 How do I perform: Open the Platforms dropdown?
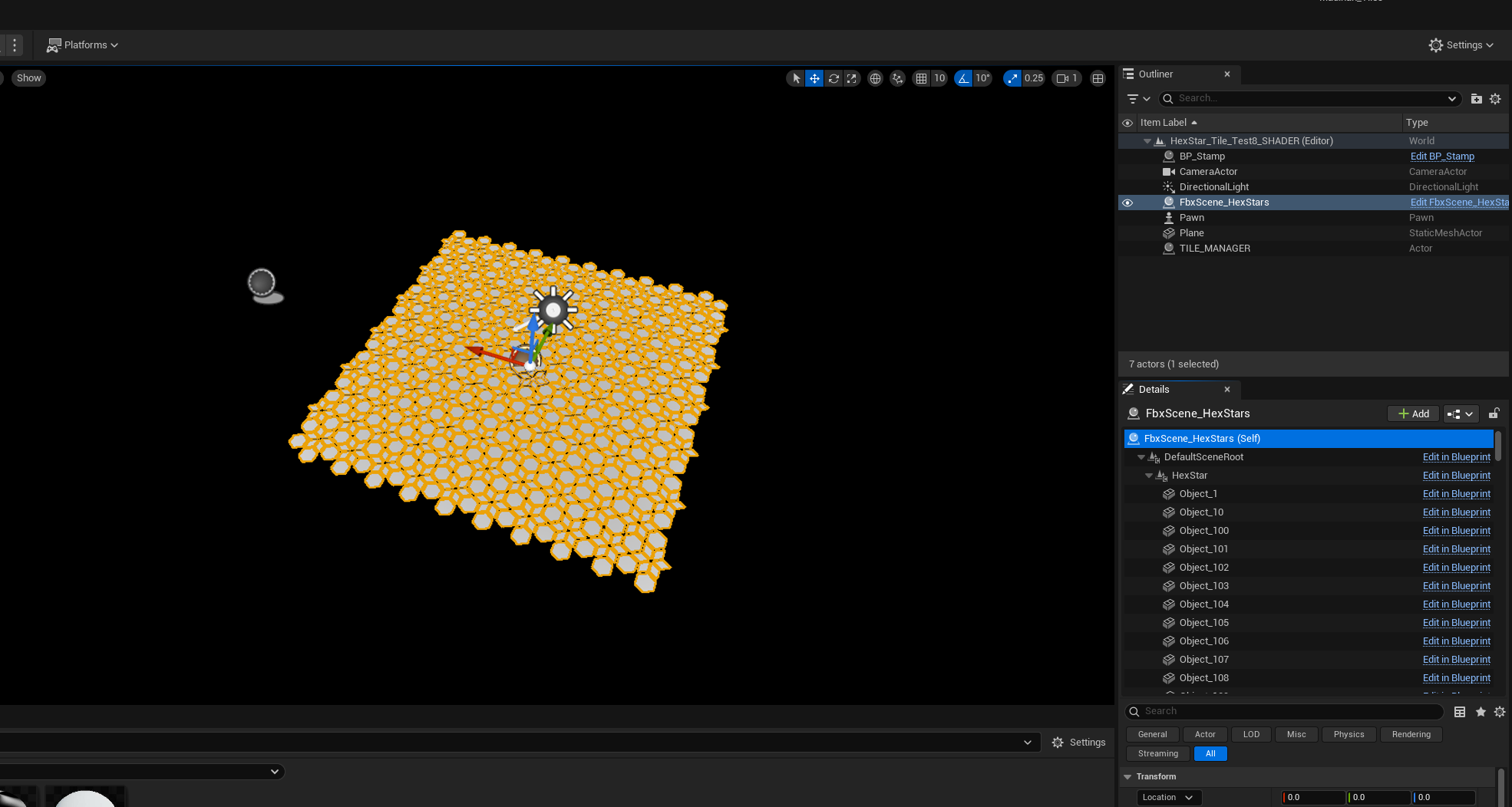(x=82, y=45)
